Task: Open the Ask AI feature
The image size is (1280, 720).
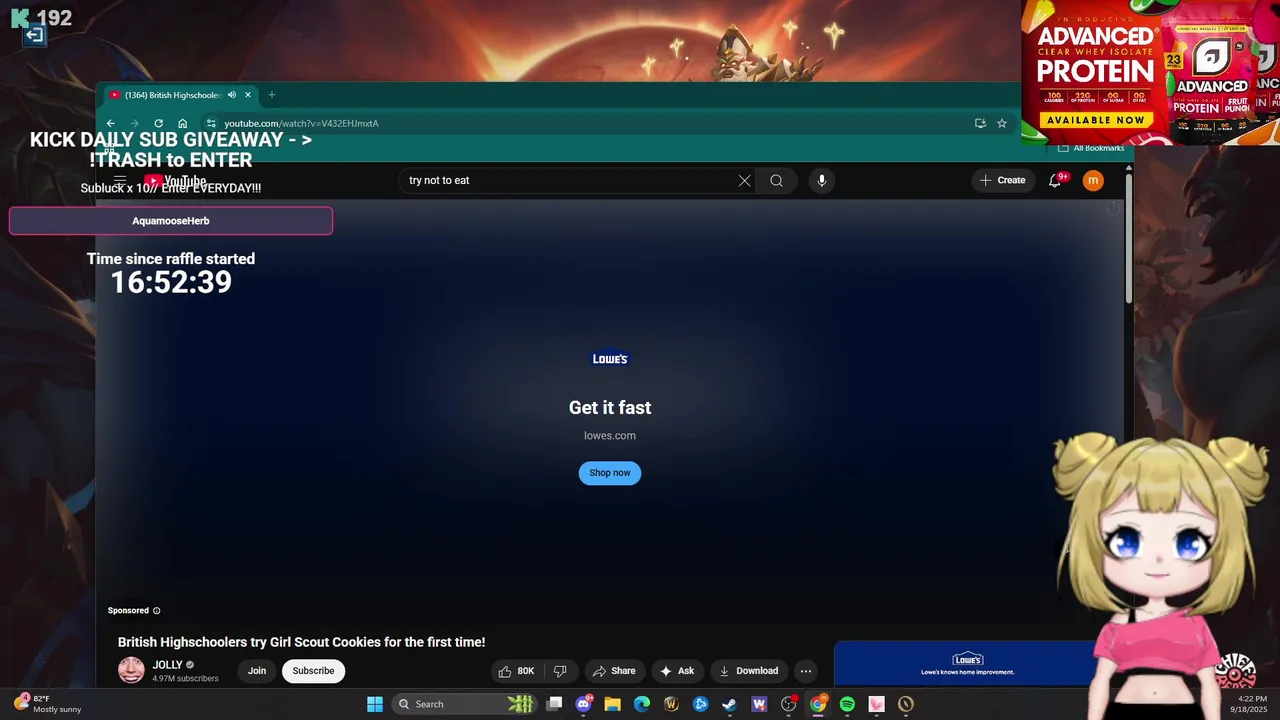Action: coord(677,671)
